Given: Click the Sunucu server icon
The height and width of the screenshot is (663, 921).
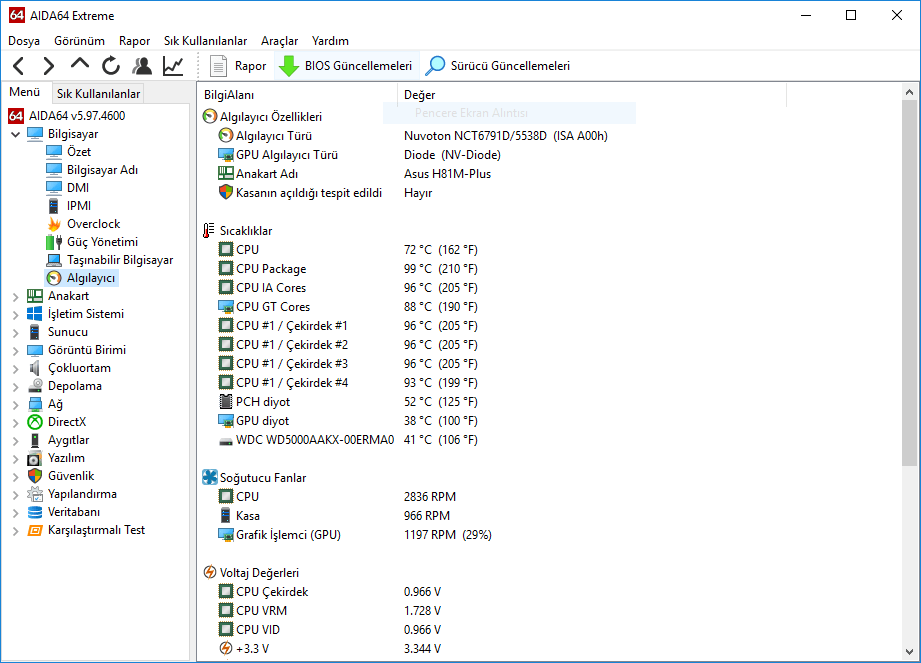Looking at the screenshot, I should (x=35, y=332).
